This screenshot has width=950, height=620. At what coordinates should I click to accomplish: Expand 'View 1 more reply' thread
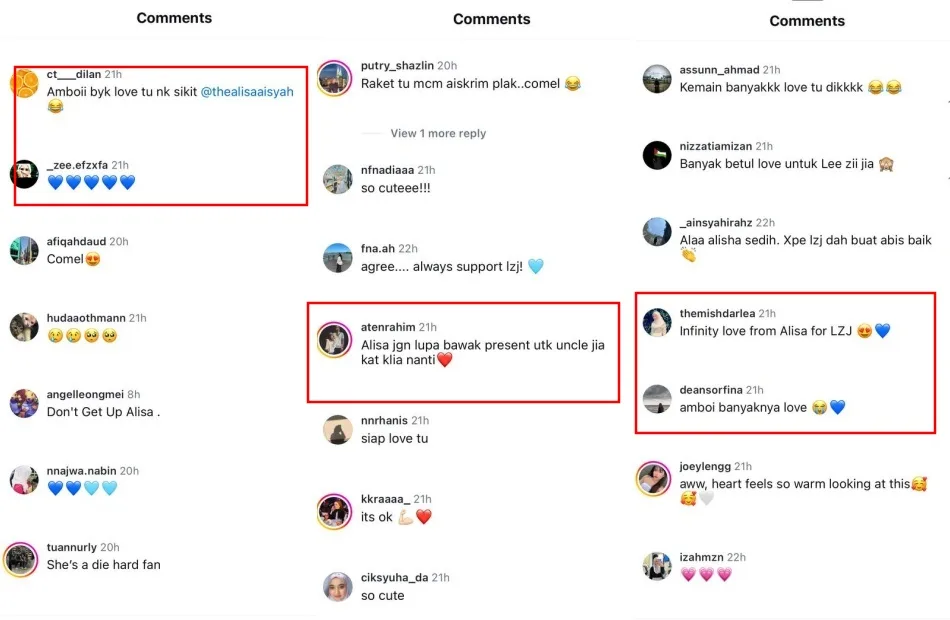pos(438,133)
